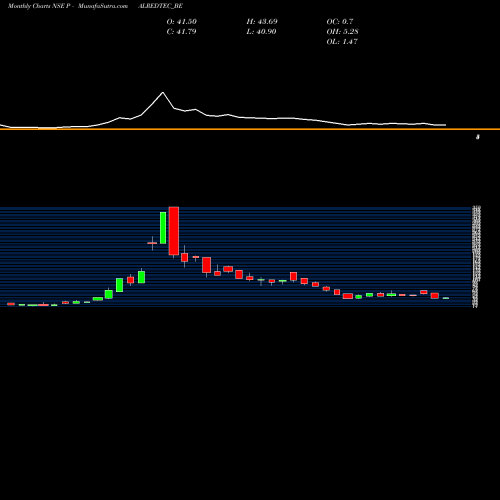
Task: Click the MunafaSutra.com site name
Action: coord(103,6)
